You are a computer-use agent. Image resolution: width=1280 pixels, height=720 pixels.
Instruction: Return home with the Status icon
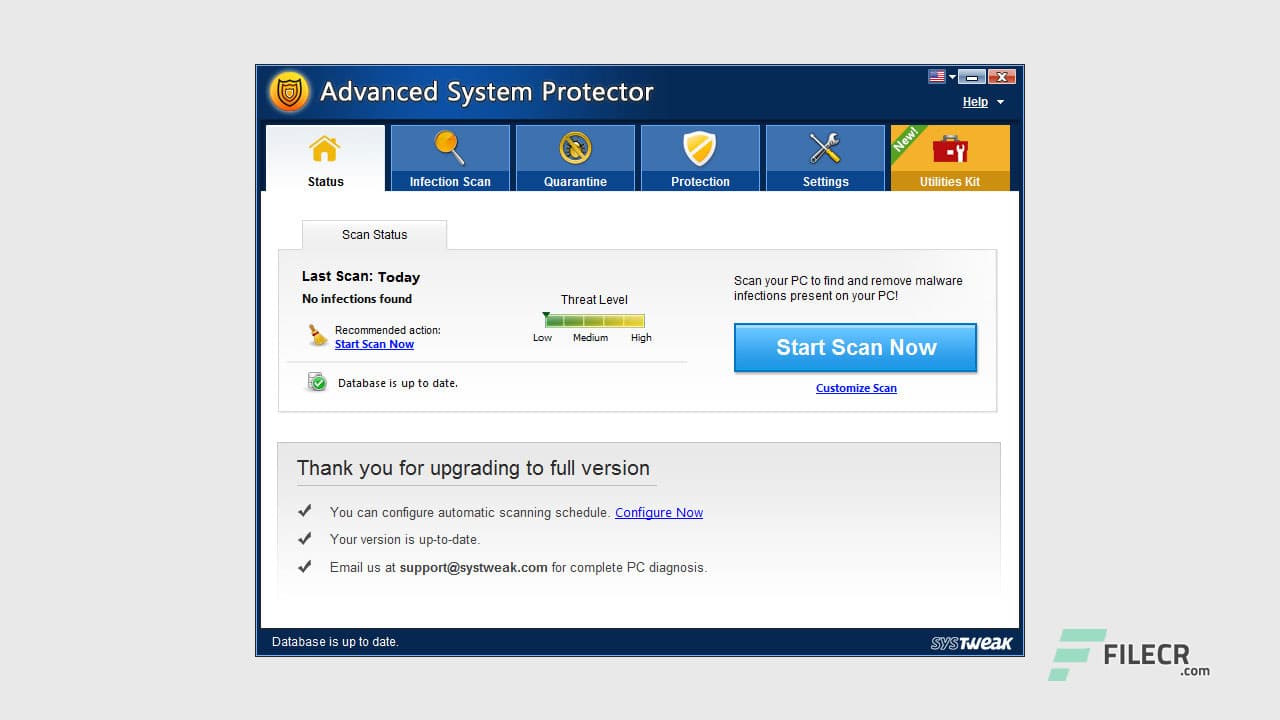click(325, 157)
